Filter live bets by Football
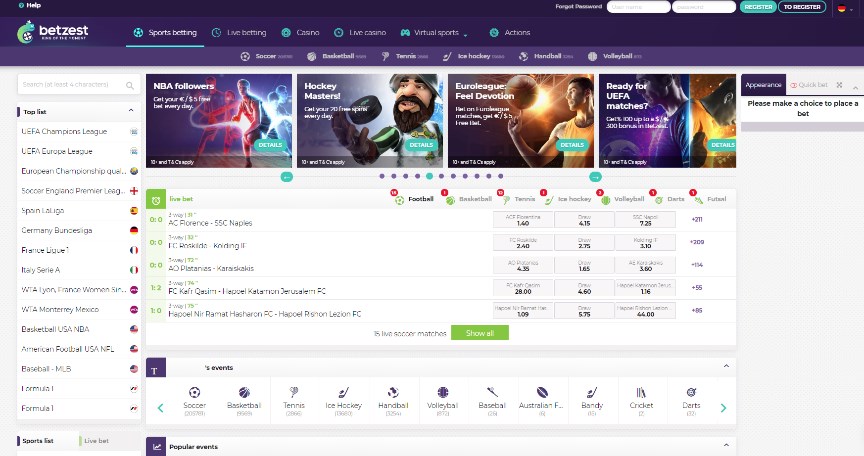Screen dimensions: 864x456 click(414, 199)
